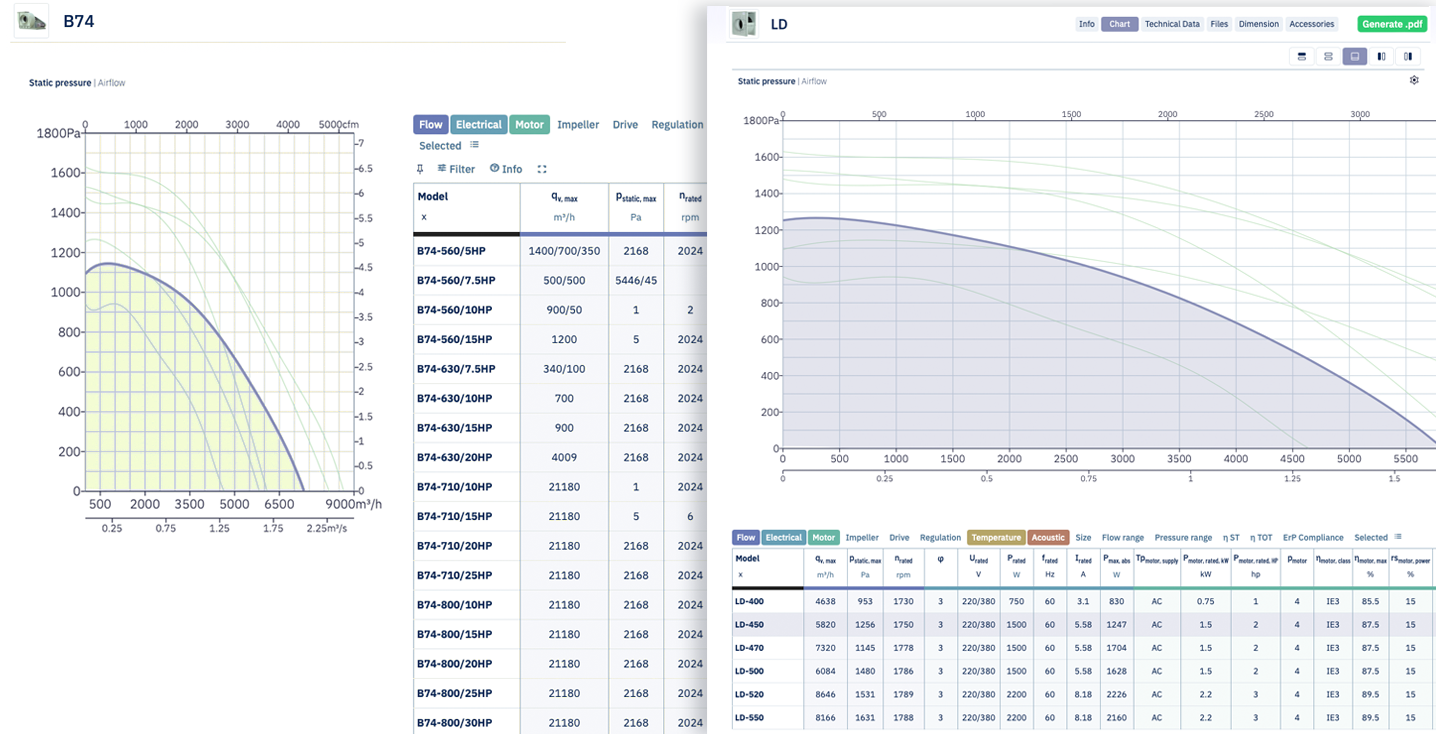Viewport: 1436px width, 734px height.
Task: Toggle Temperature column group in LD table
Action: pos(995,538)
